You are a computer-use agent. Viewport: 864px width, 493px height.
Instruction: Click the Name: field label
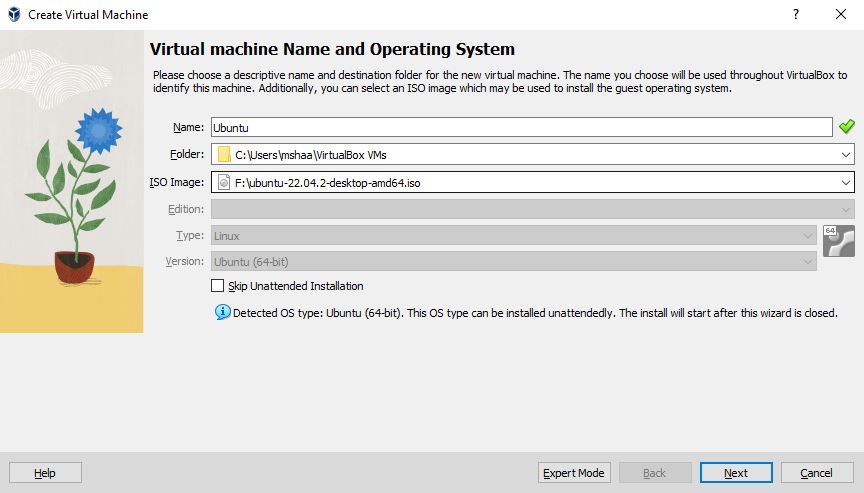pos(188,127)
